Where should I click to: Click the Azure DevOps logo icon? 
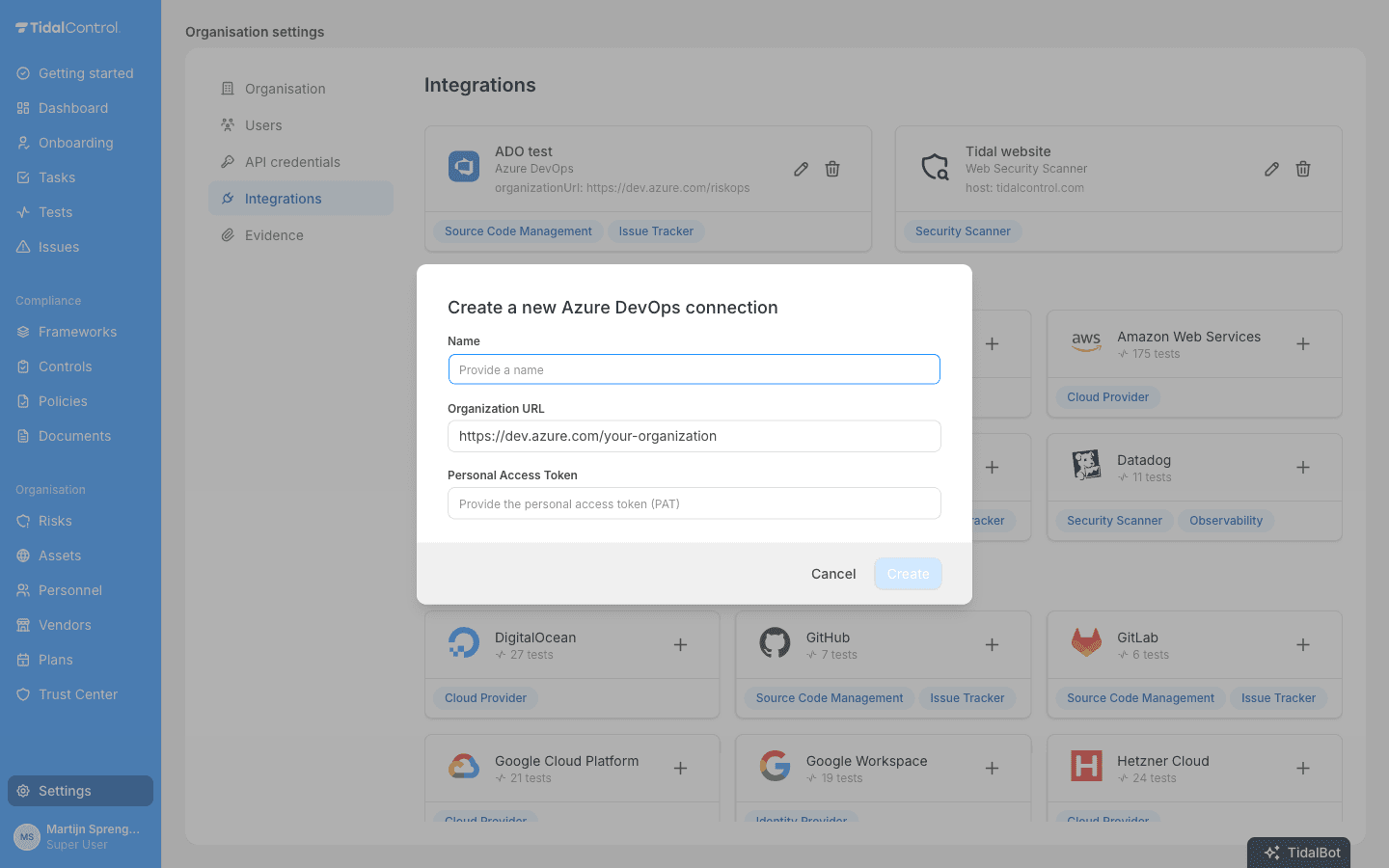[464, 167]
